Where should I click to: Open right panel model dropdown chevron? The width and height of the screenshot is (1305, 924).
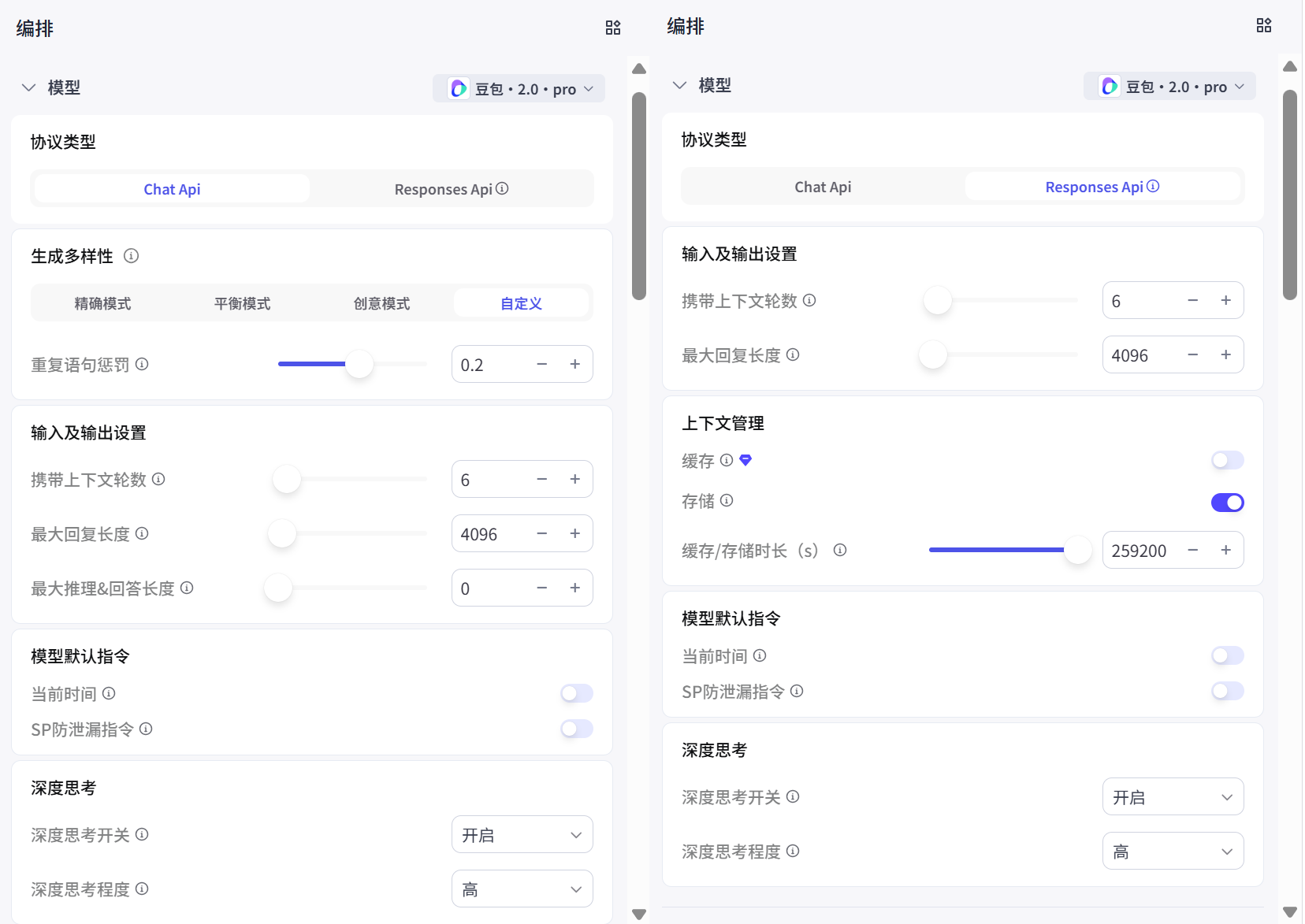(x=1240, y=87)
